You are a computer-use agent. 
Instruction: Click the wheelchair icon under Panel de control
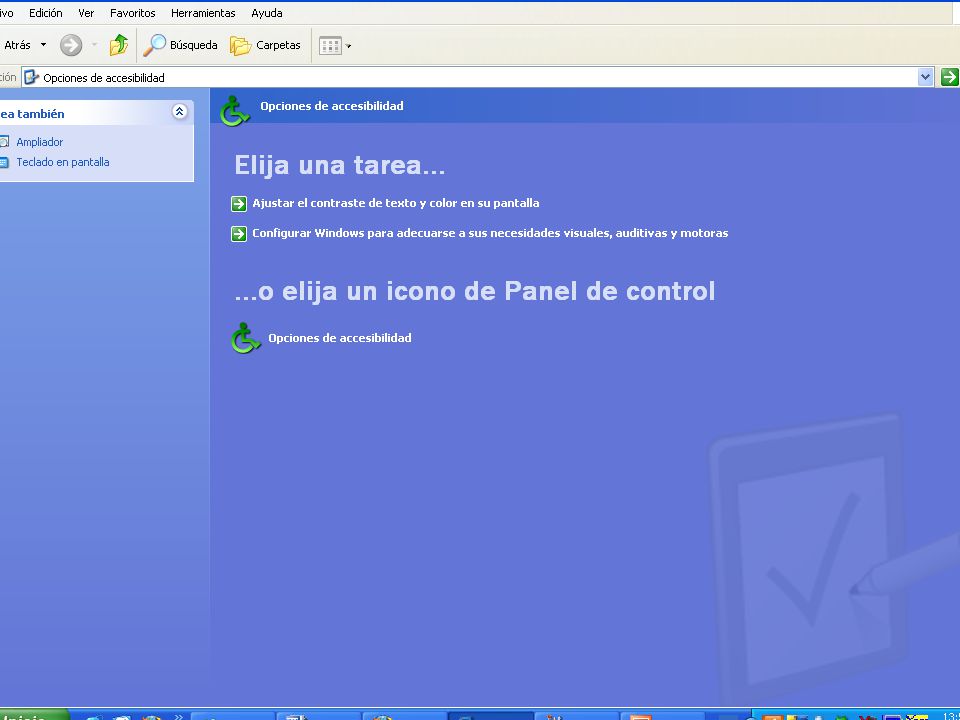pyautogui.click(x=246, y=338)
